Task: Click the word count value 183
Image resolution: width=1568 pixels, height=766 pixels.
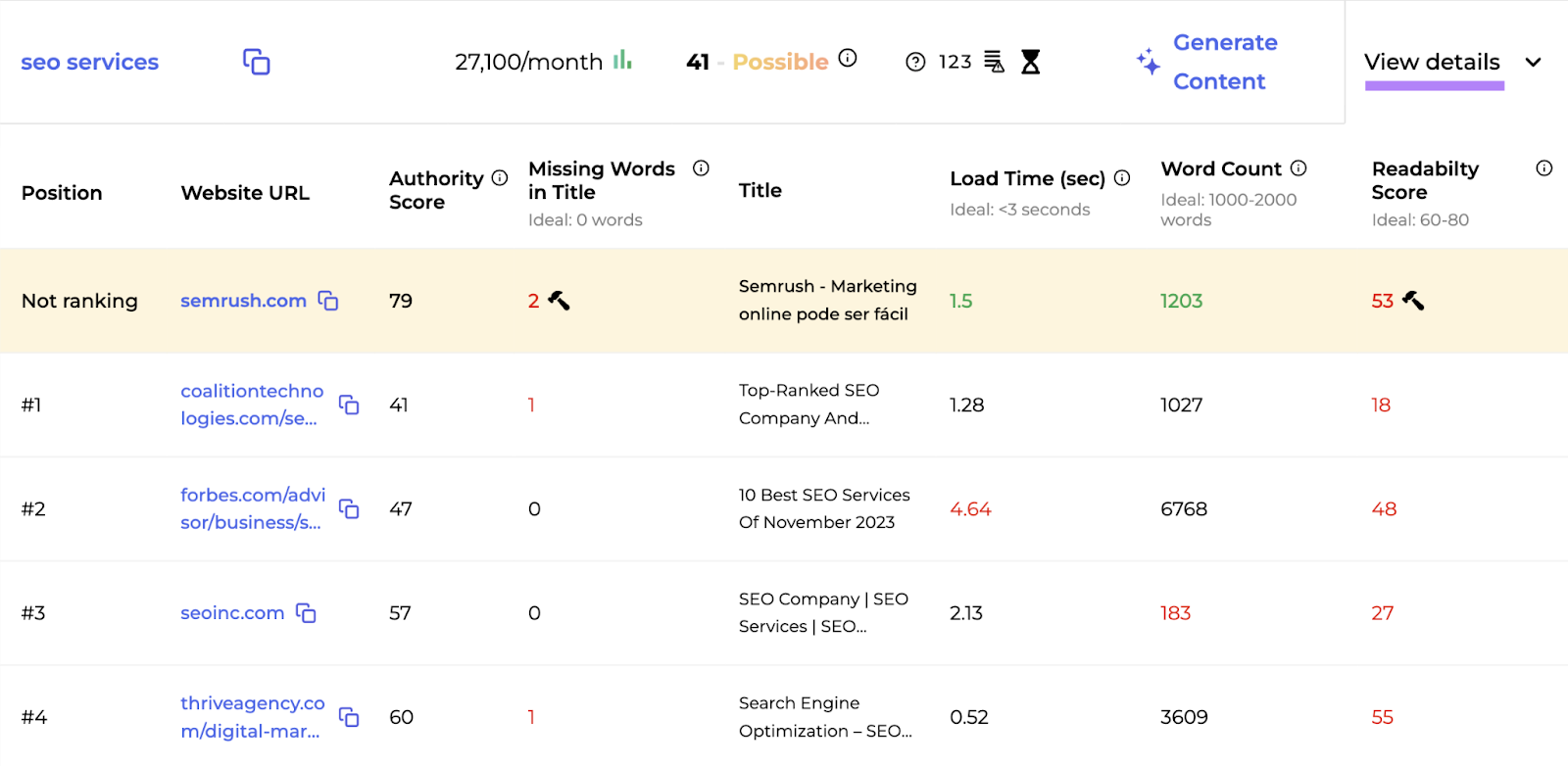Action: point(1175,613)
